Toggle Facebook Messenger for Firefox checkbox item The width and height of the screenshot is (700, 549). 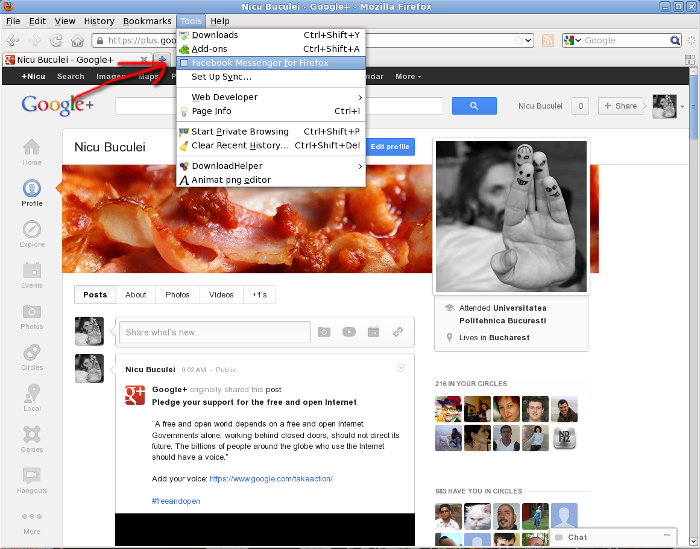271,63
